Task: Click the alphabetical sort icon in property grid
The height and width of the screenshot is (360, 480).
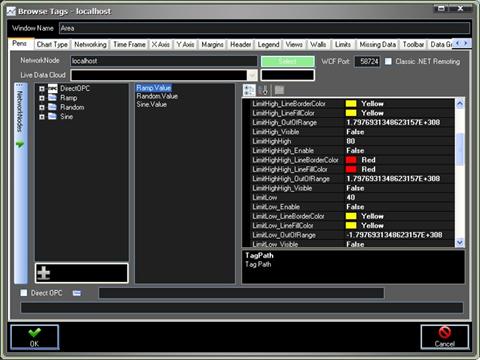Action: pyautogui.click(x=263, y=90)
